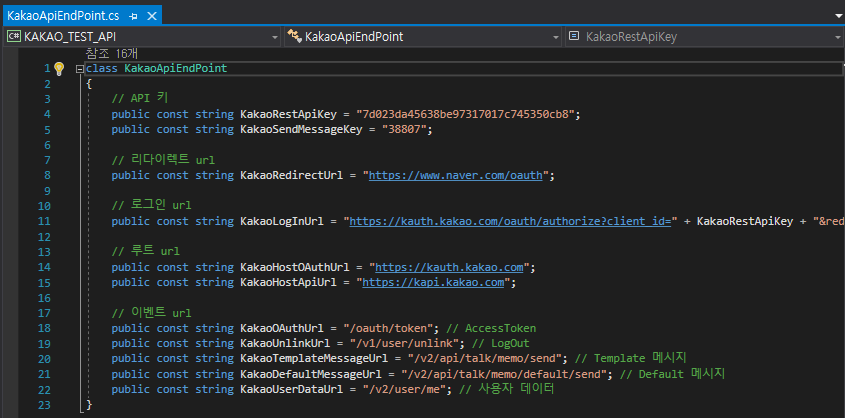Close the KakaoApiEndPoint.cs tab
This screenshot has width=845, height=418.
tap(151, 16)
